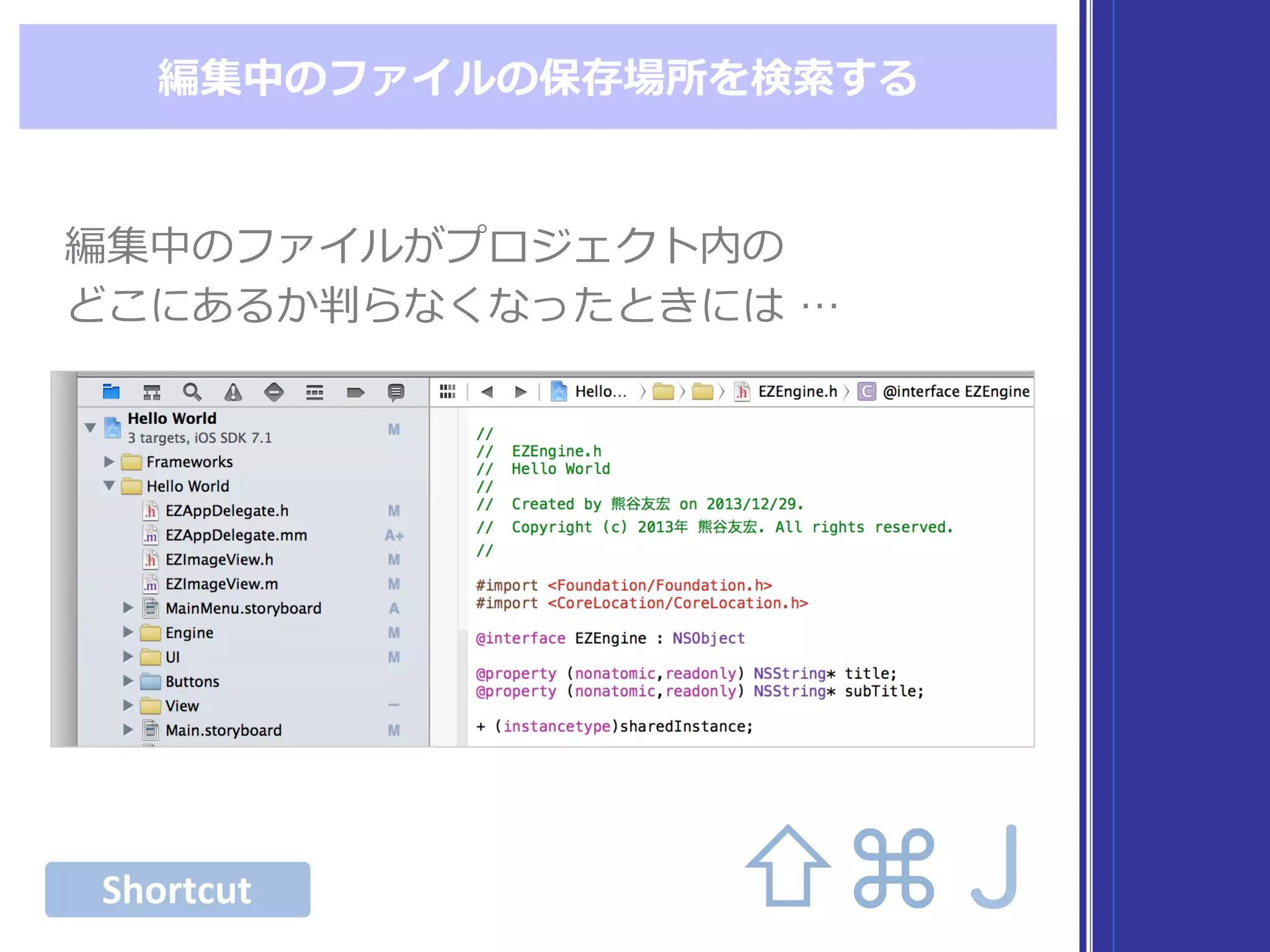This screenshot has width=1270, height=952.
Task: Expand Main.storyboard disclosure triangle
Action: point(128,729)
